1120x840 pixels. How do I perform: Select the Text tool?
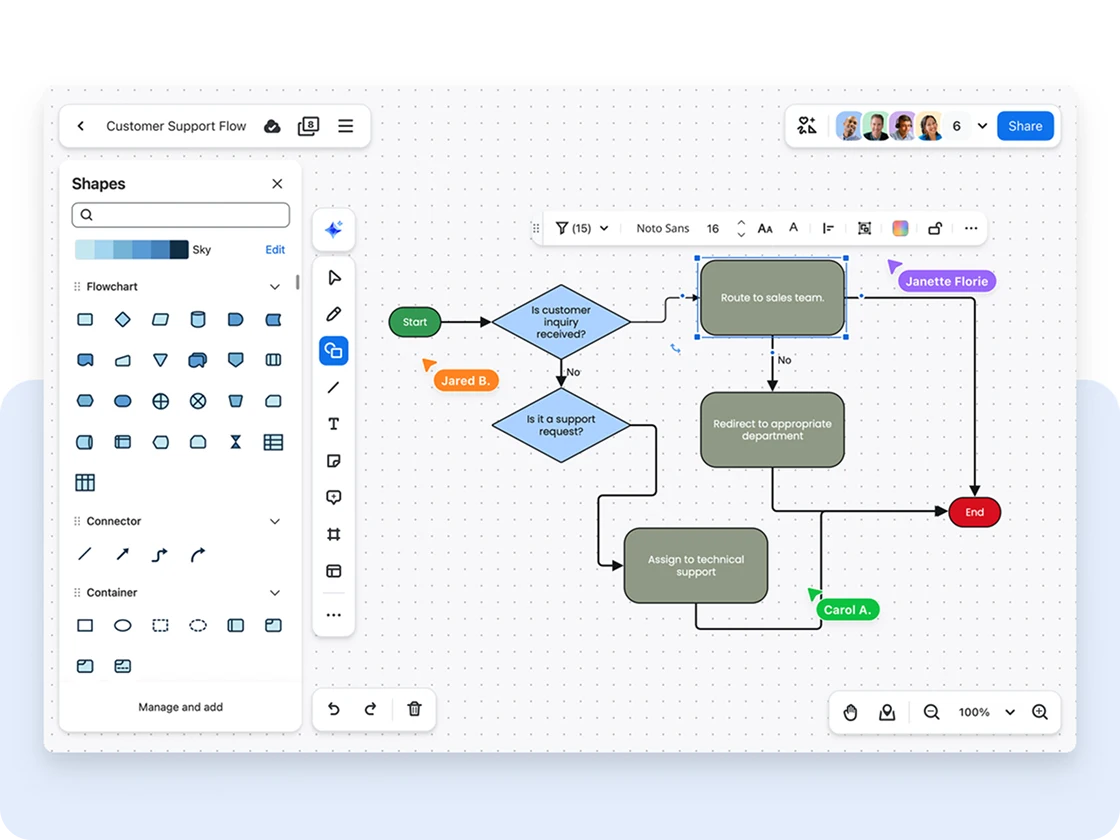click(333, 423)
